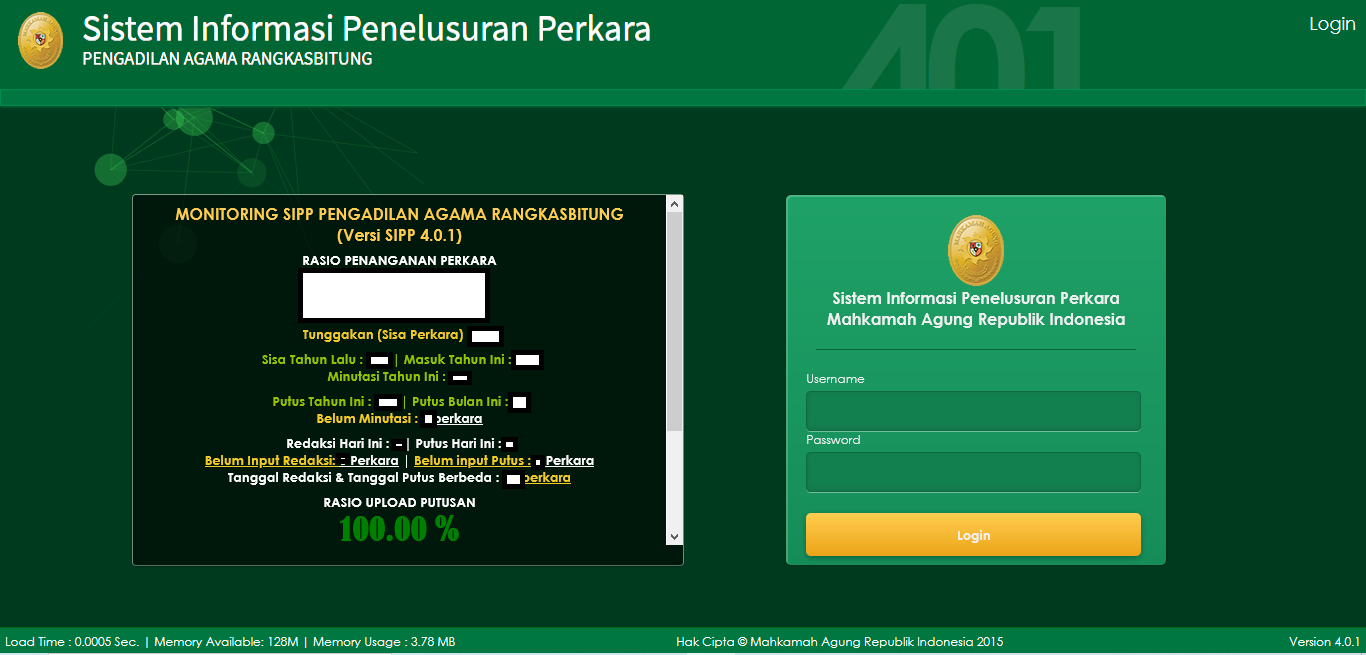Click the RASIO UPLOAD PUTUSAN label
This screenshot has height=655, width=1366.
(x=399, y=502)
